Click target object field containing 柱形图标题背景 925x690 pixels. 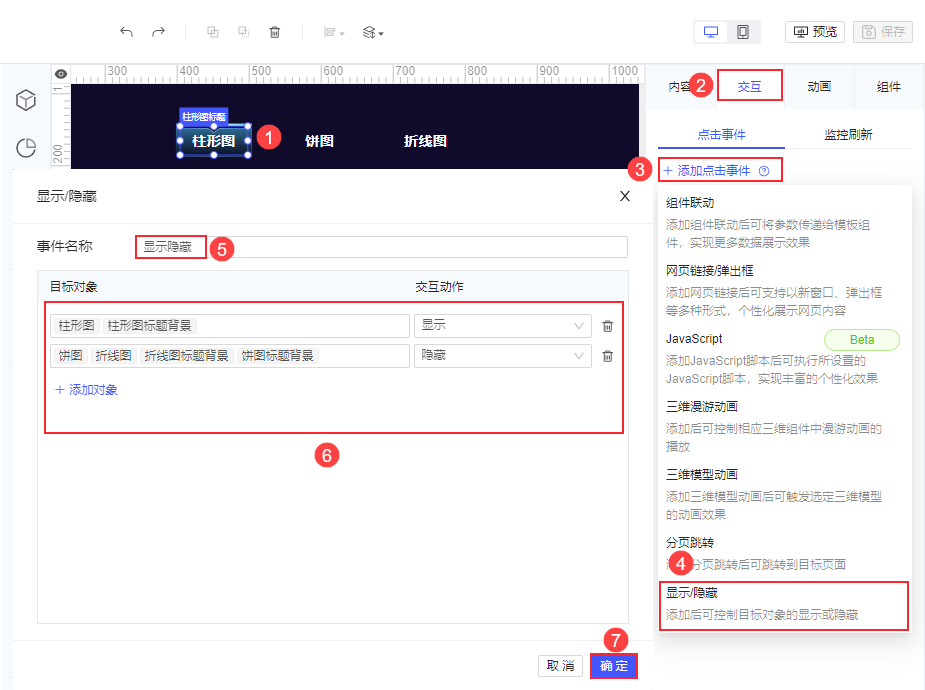230,326
